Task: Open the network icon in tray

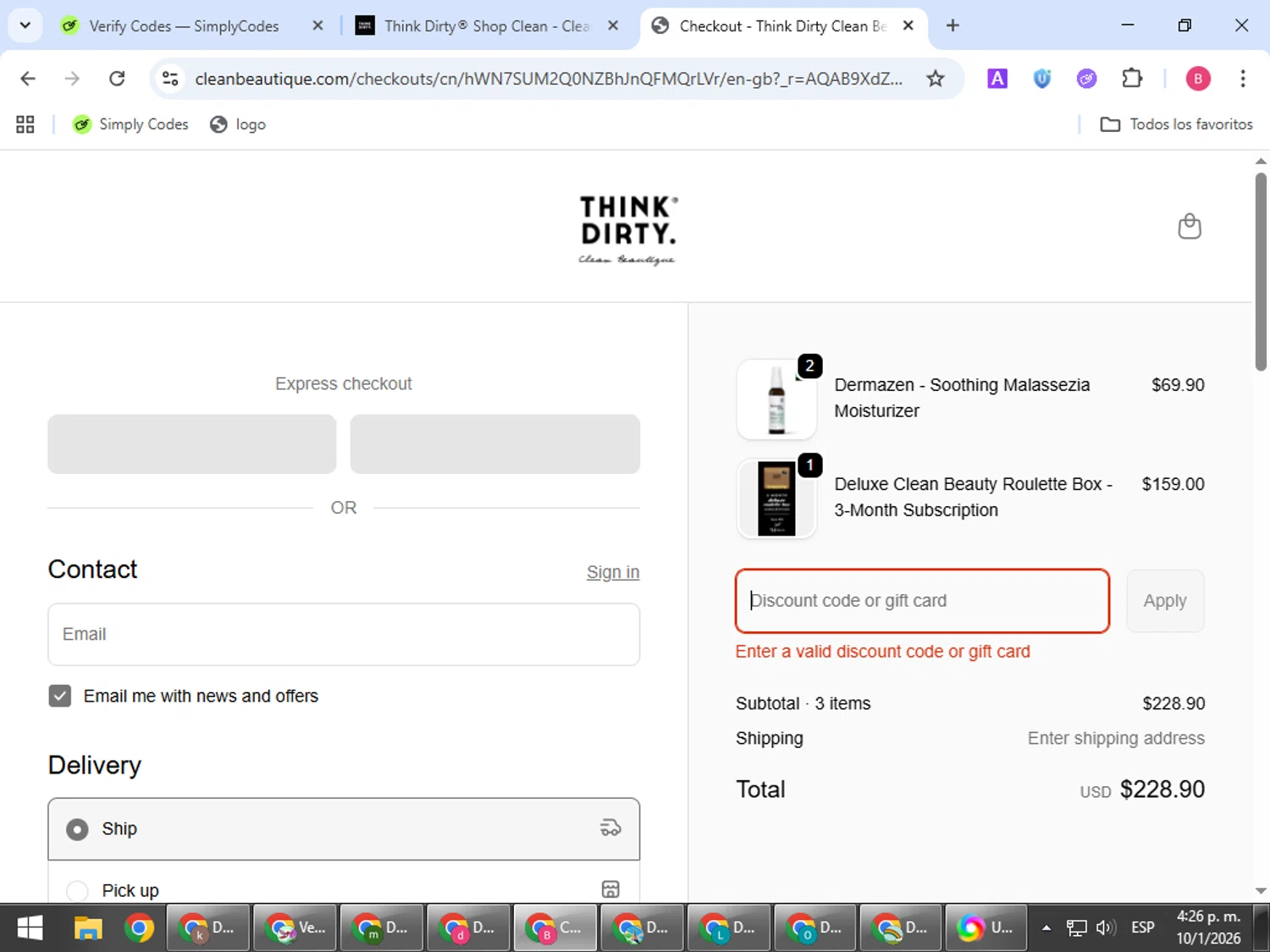Action: 1076,928
